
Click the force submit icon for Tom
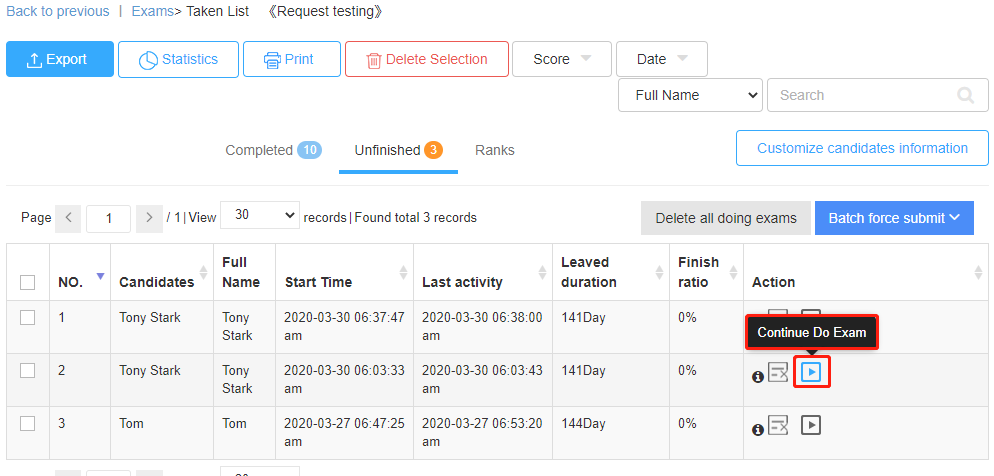[778, 425]
